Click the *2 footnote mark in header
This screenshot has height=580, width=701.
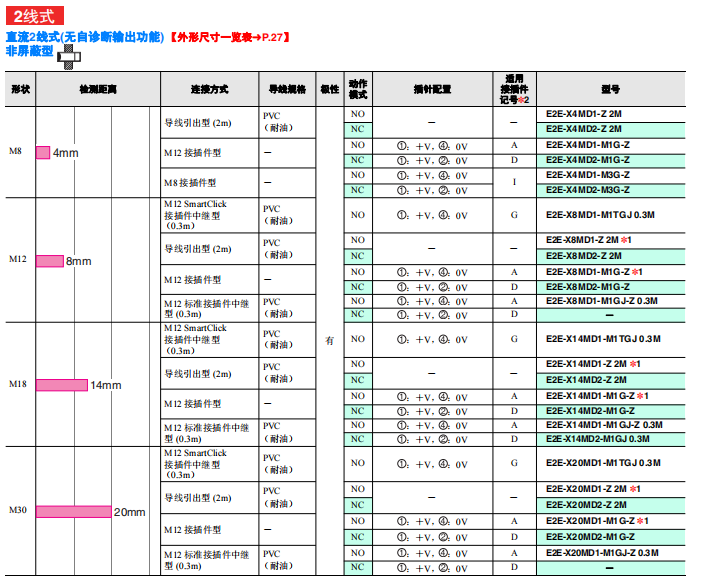coord(523,100)
